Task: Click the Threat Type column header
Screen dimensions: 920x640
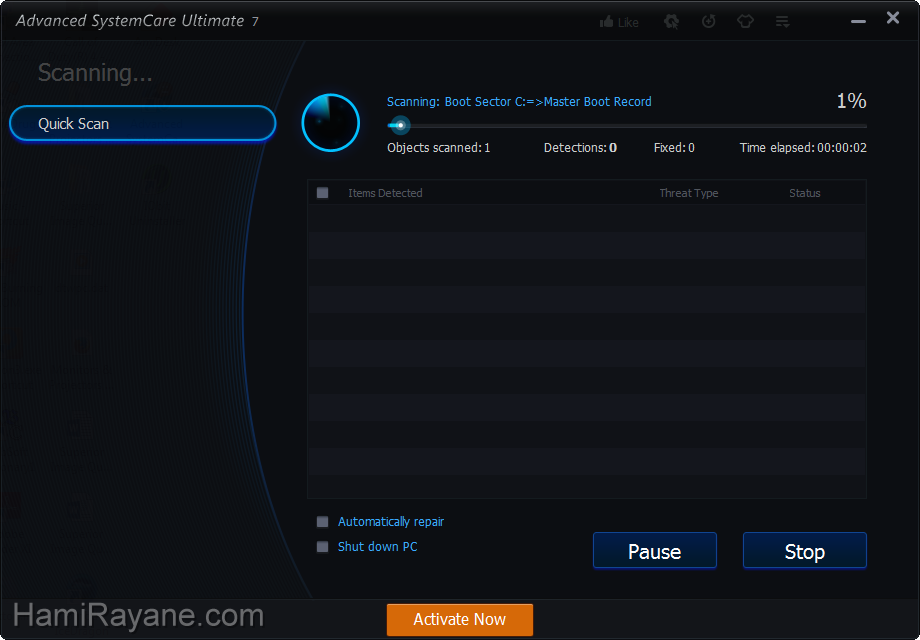Action: click(x=689, y=193)
